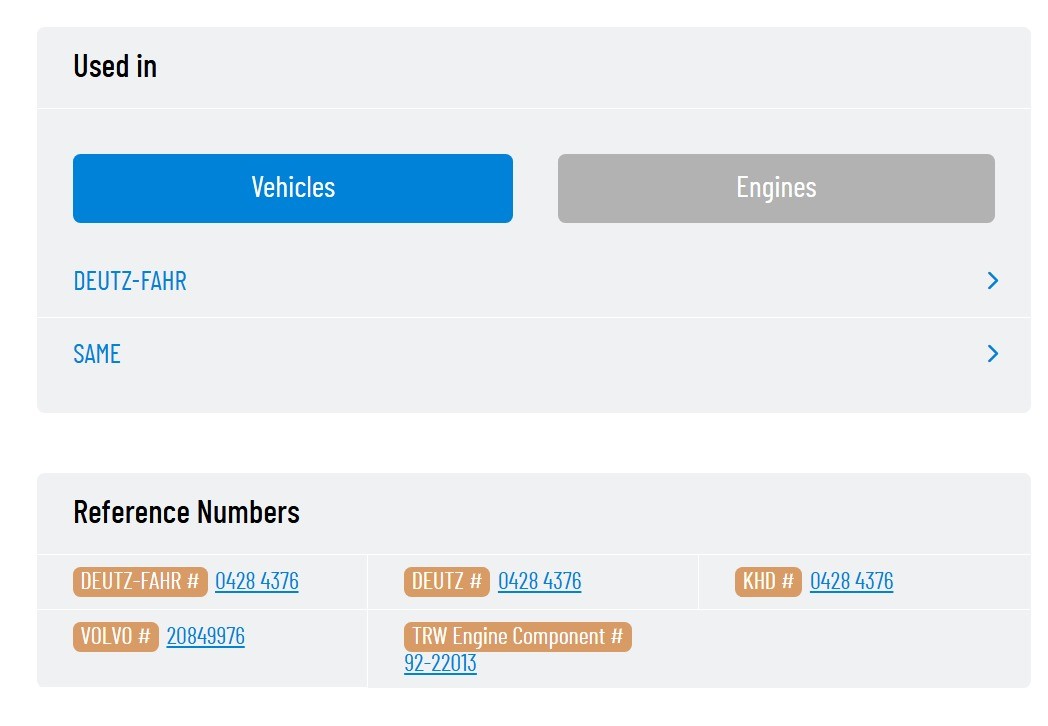Viewport: 1048px width, 726px height.
Task: Open KHD reference number 0428 4376
Action: click(852, 582)
